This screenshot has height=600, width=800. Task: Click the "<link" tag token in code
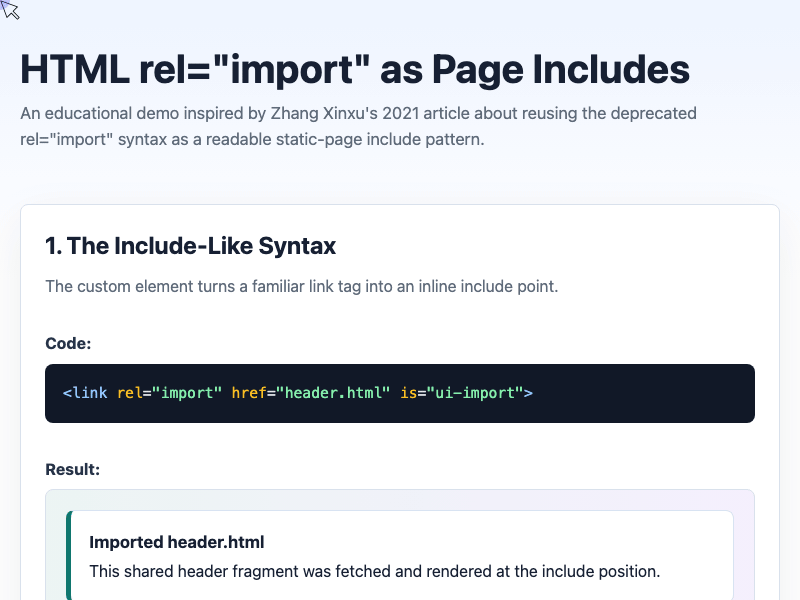pyautogui.click(x=85, y=393)
